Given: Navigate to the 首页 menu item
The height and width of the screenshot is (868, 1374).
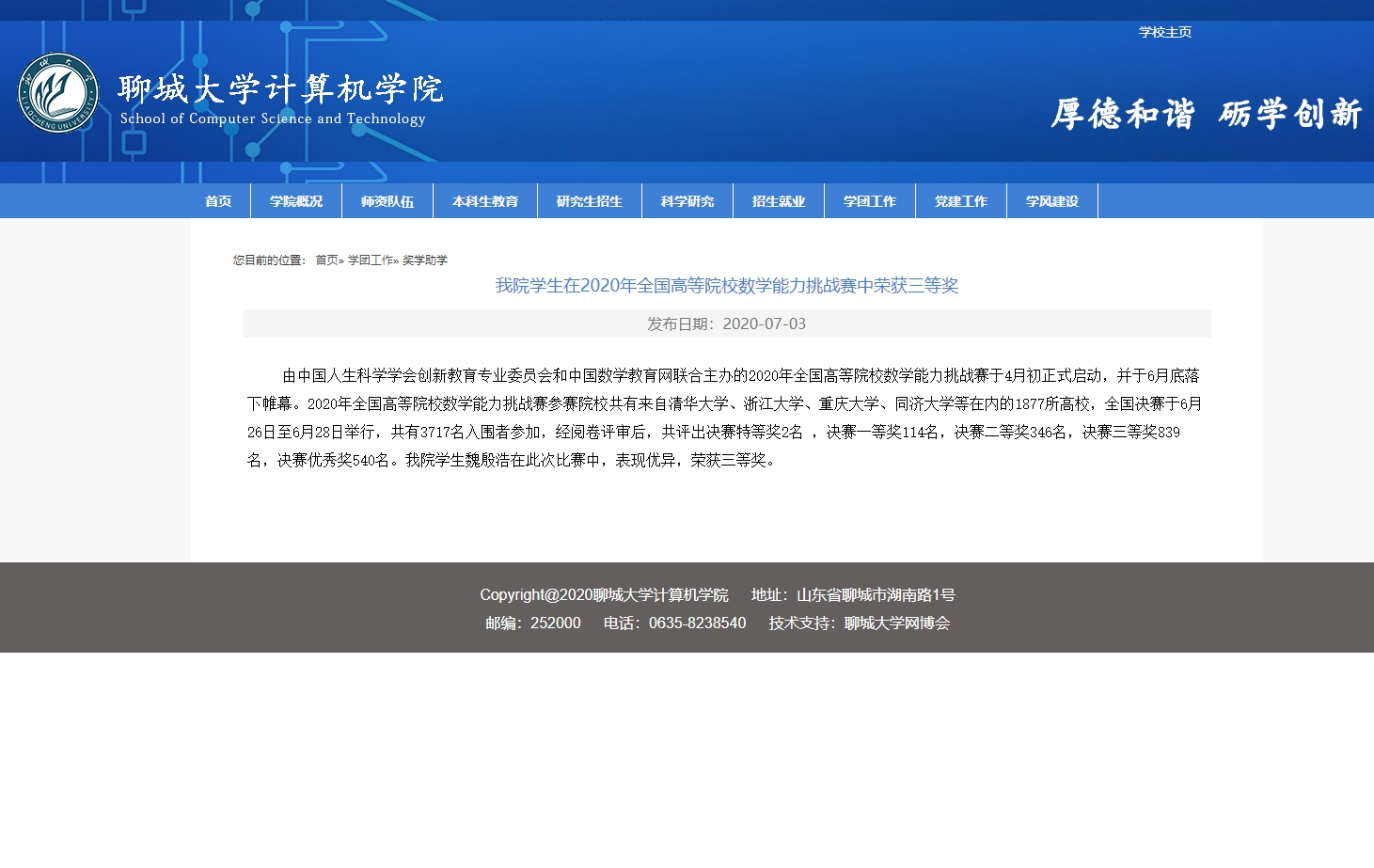Looking at the screenshot, I should tap(218, 200).
